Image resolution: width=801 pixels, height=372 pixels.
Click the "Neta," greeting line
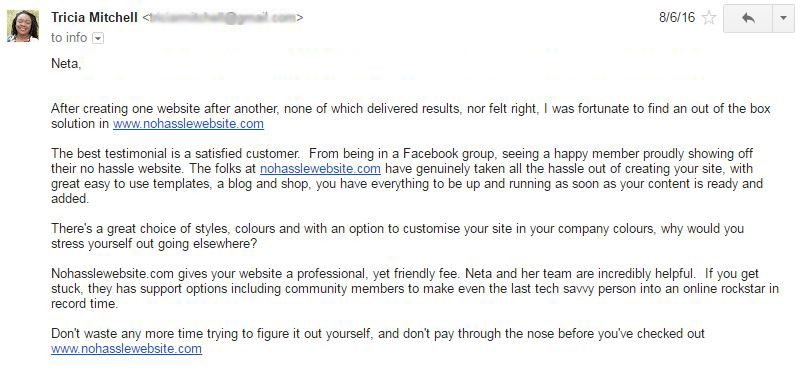(x=66, y=64)
